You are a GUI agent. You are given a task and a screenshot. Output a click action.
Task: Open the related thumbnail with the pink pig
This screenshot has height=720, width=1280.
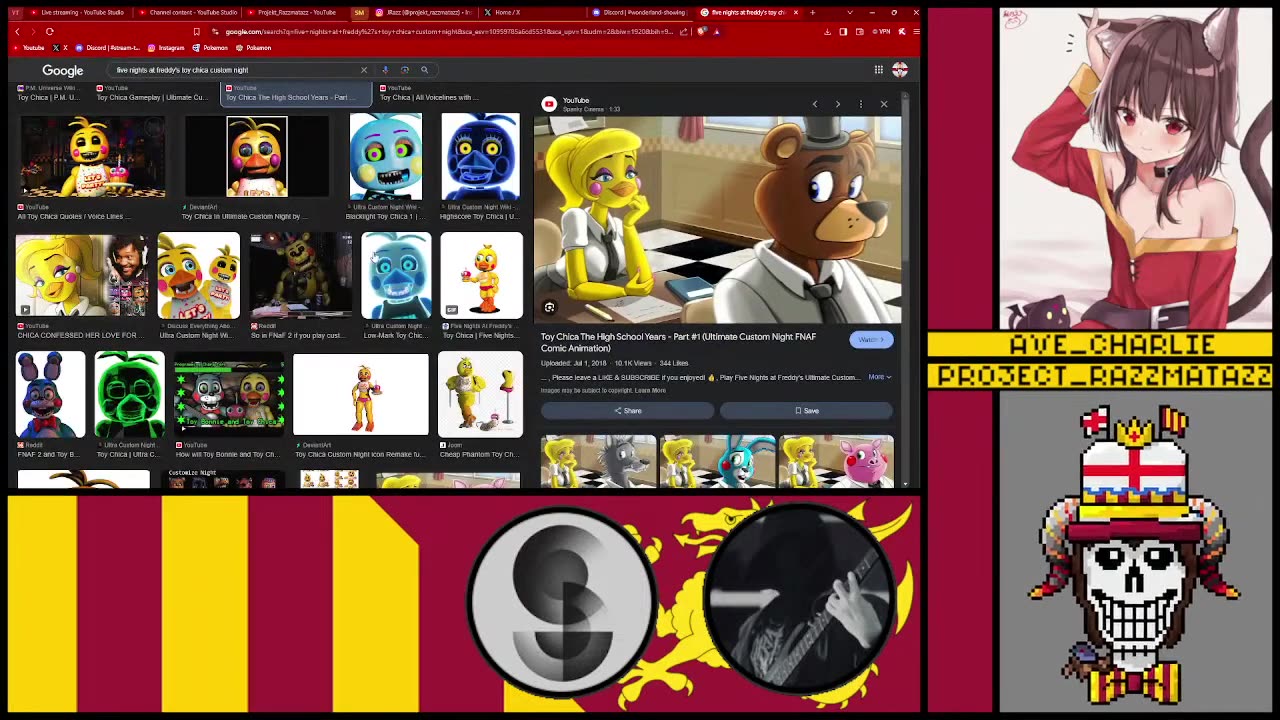click(x=836, y=462)
